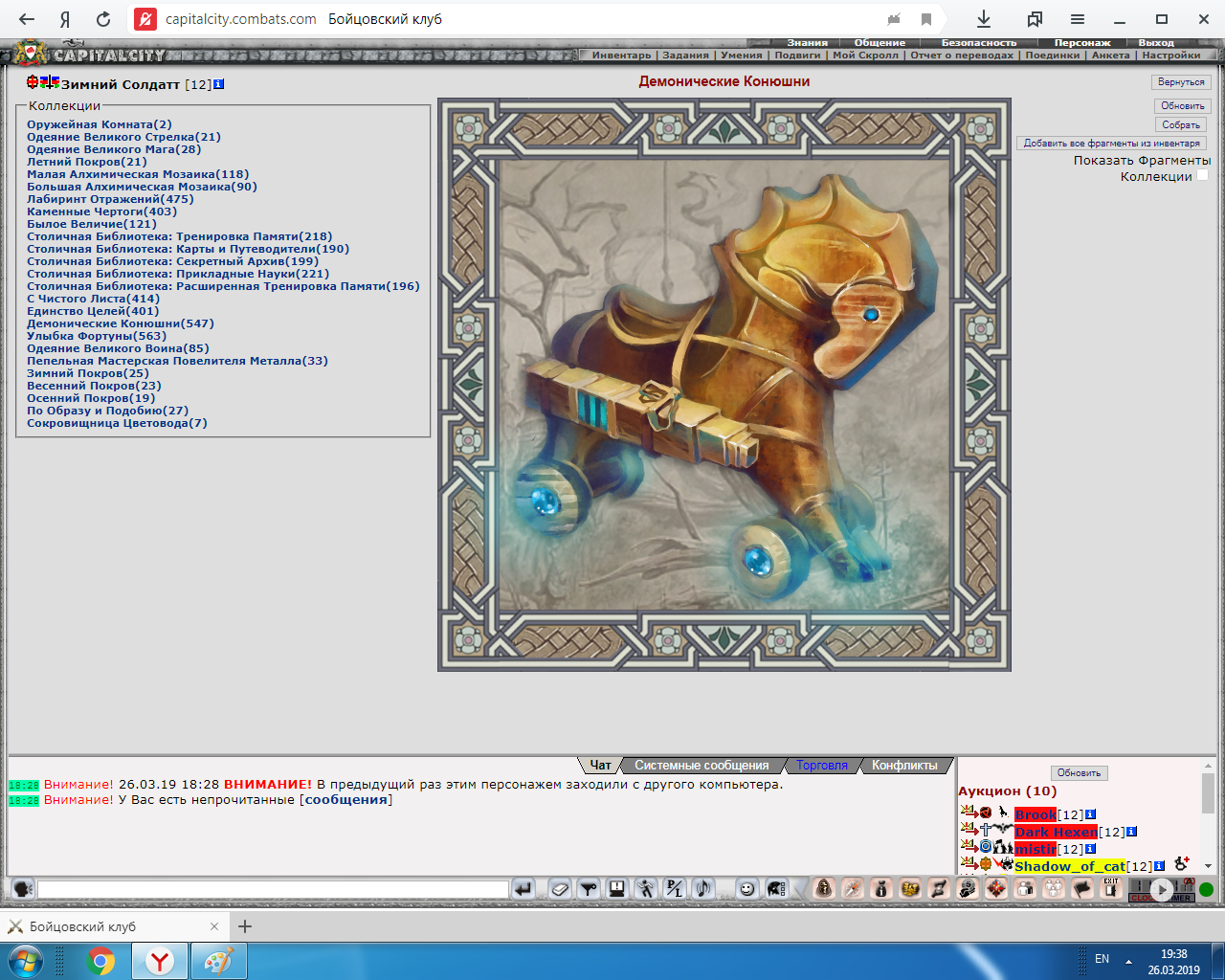Switch to the Торговля tab
The image size is (1225, 980).
tap(822, 766)
